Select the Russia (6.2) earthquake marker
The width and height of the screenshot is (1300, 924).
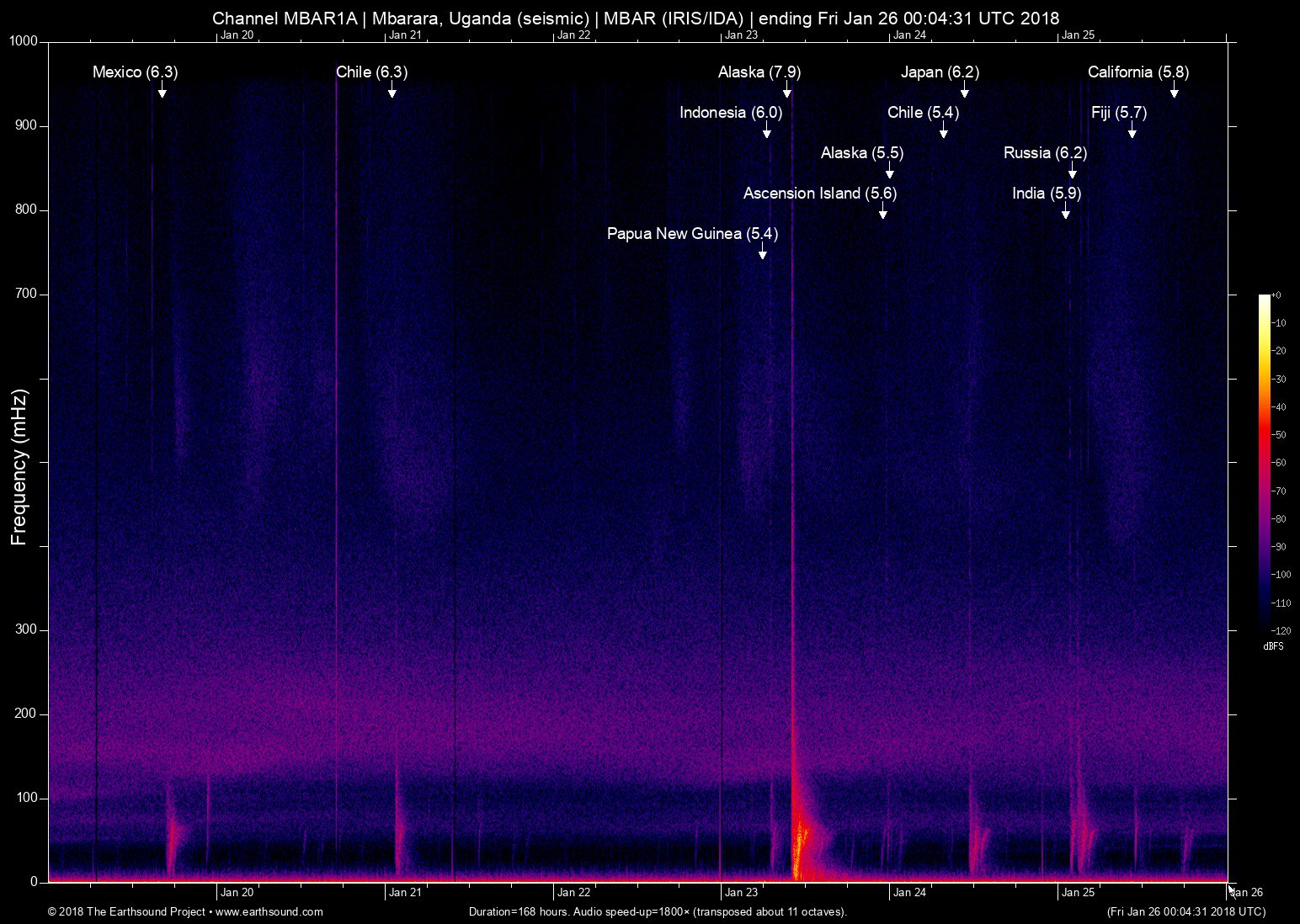1044,153
